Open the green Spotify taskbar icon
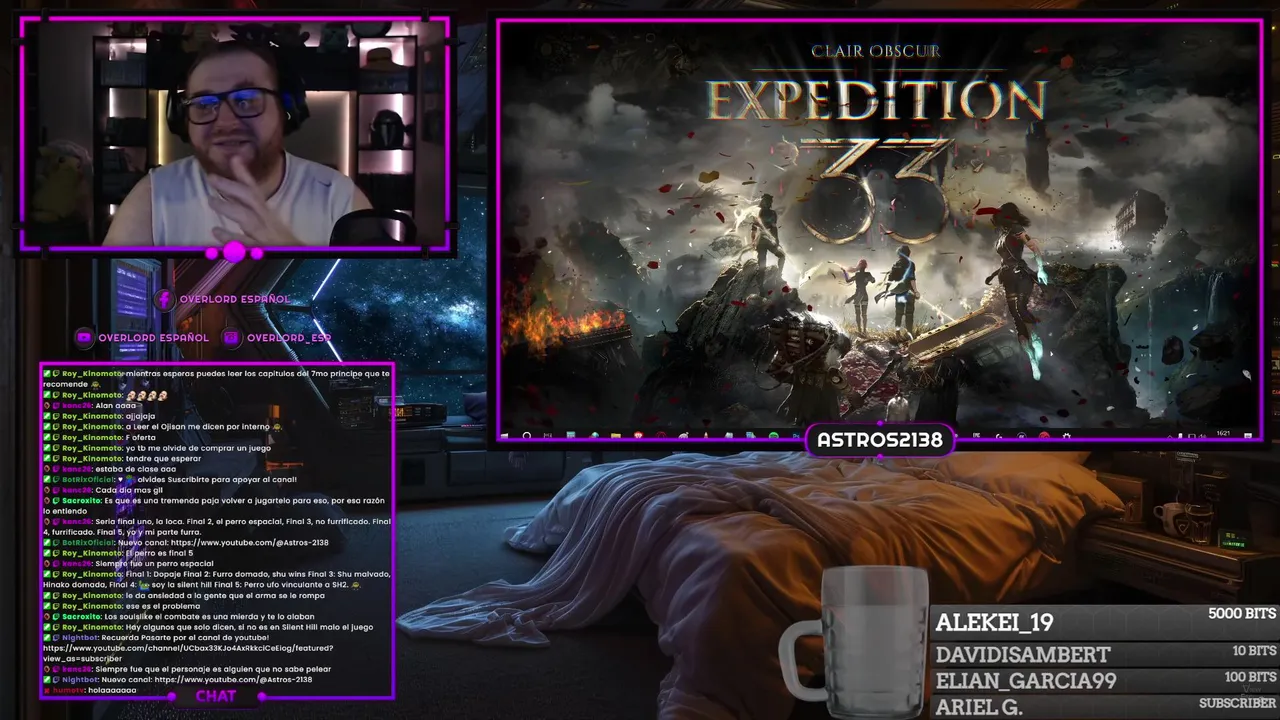The width and height of the screenshot is (1280, 720). click(773, 436)
